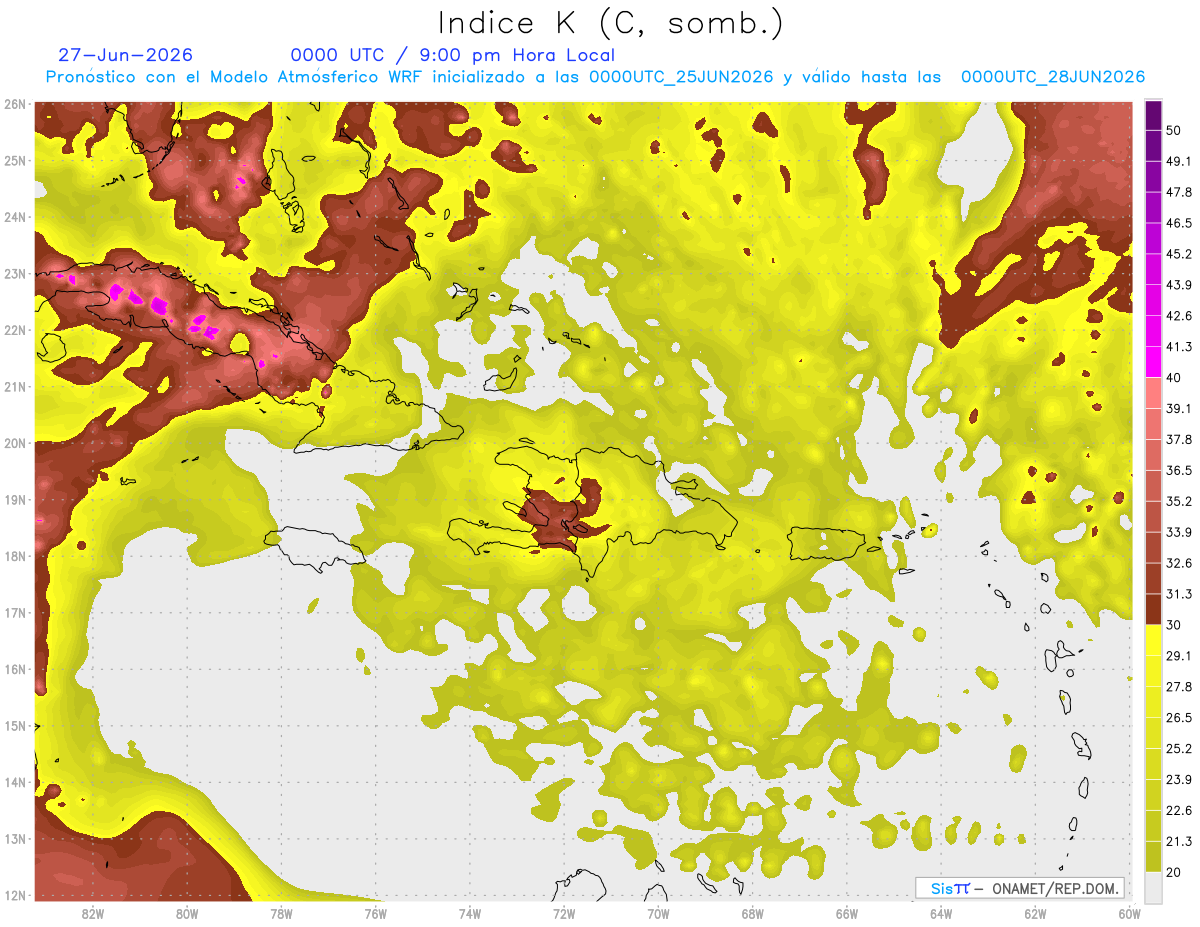Click the magenta color band between 40 and 41.3
The width and height of the screenshot is (1200, 927).
(x=1153, y=361)
